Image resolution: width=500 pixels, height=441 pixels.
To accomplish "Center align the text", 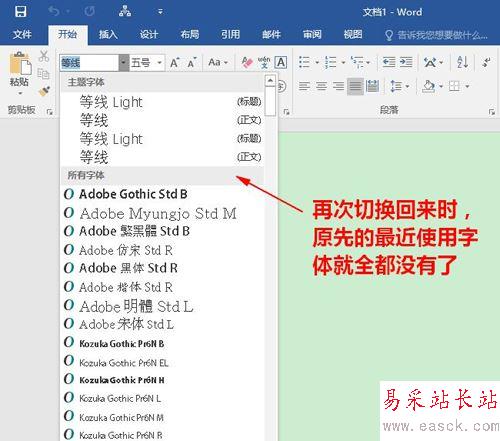I will (321, 87).
